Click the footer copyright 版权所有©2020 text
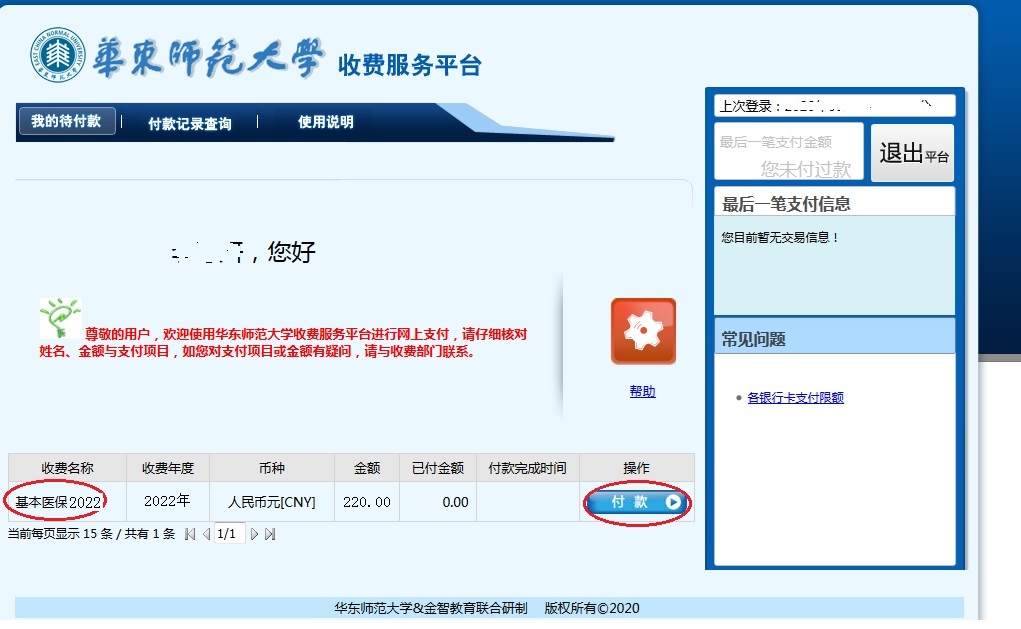Image resolution: width=1021 pixels, height=629 pixels. pyautogui.click(x=592, y=608)
